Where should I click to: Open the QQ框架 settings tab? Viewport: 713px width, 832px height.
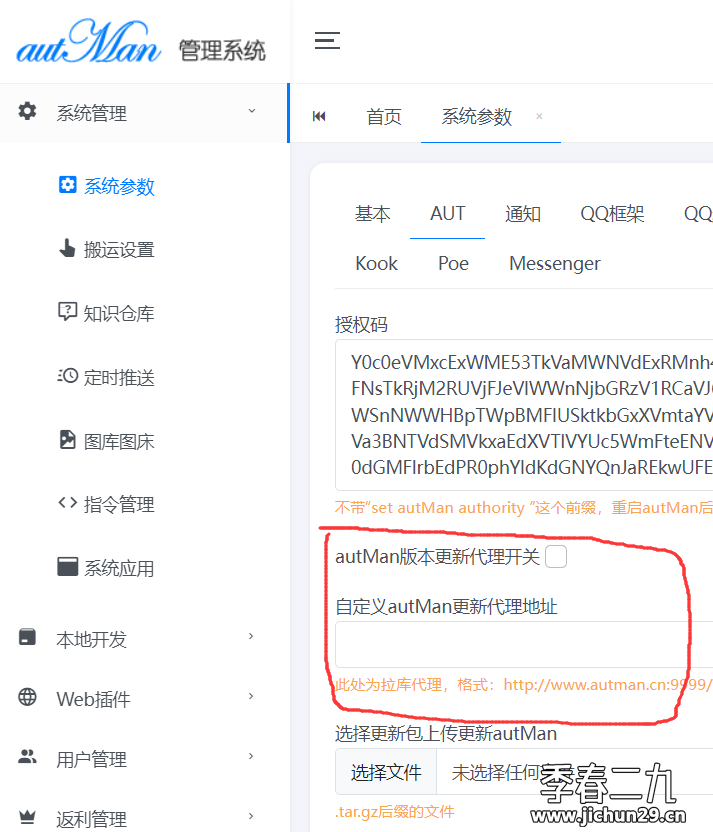point(612,214)
